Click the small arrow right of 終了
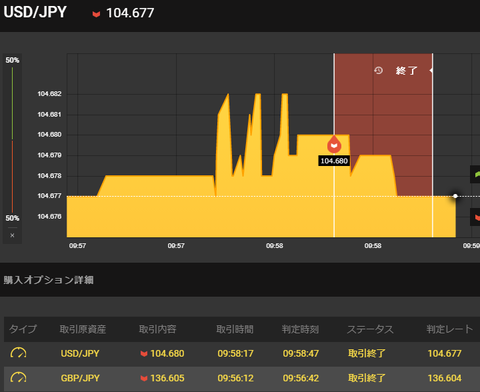The height and width of the screenshot is (392, 480). point(431,70)
